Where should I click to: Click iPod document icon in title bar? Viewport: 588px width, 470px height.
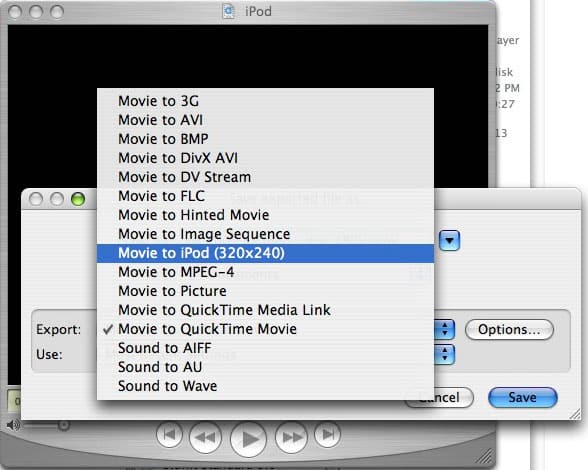pos(228,11)
